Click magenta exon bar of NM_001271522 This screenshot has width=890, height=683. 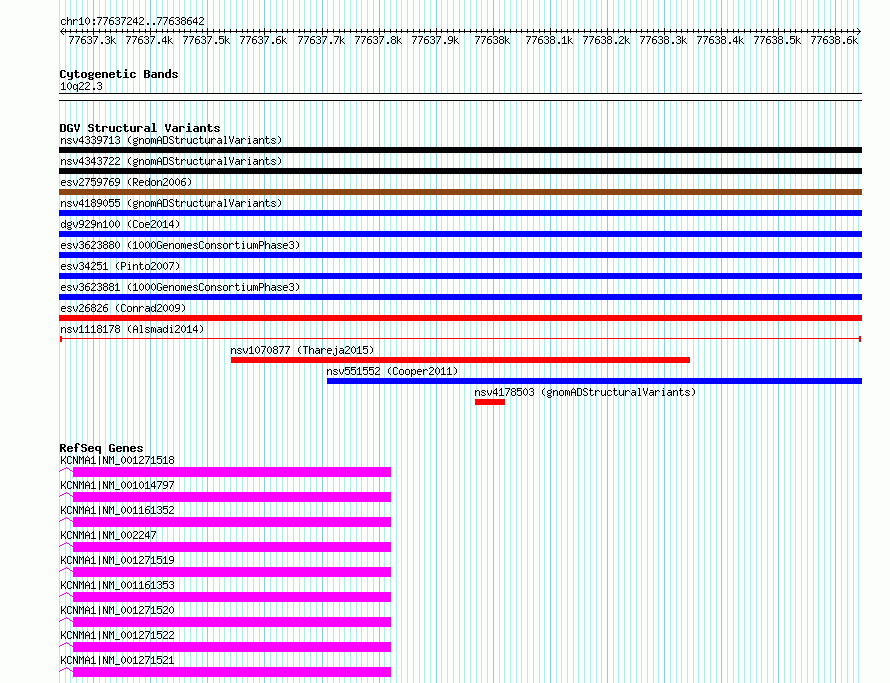[232, 647]
